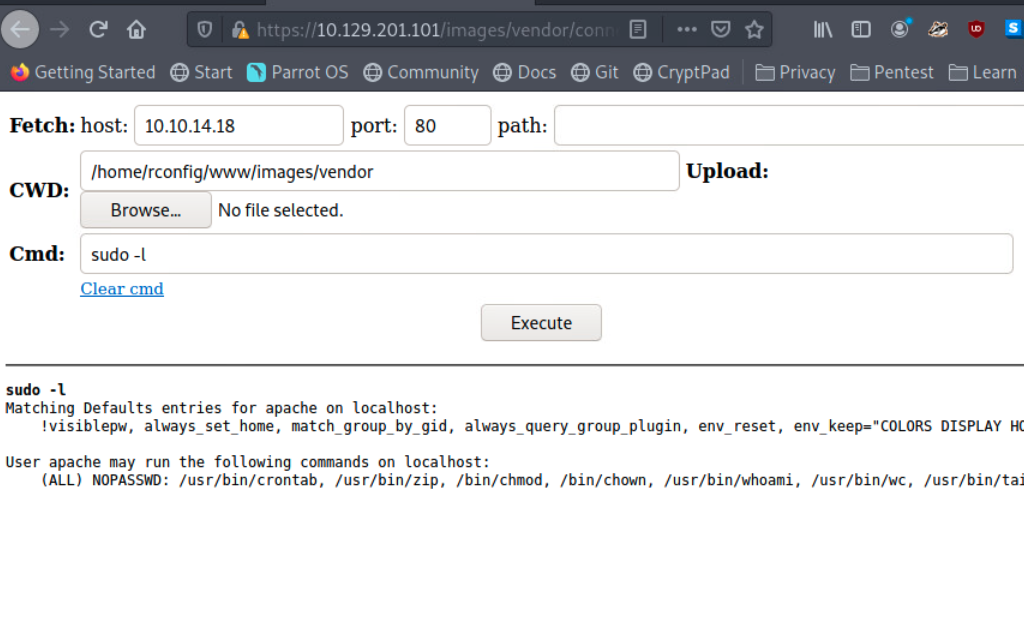Click the '(ALL) NOPASSWD:' output line
The height and width of the screenshot is (633, 1024).
tap(532, 481)
